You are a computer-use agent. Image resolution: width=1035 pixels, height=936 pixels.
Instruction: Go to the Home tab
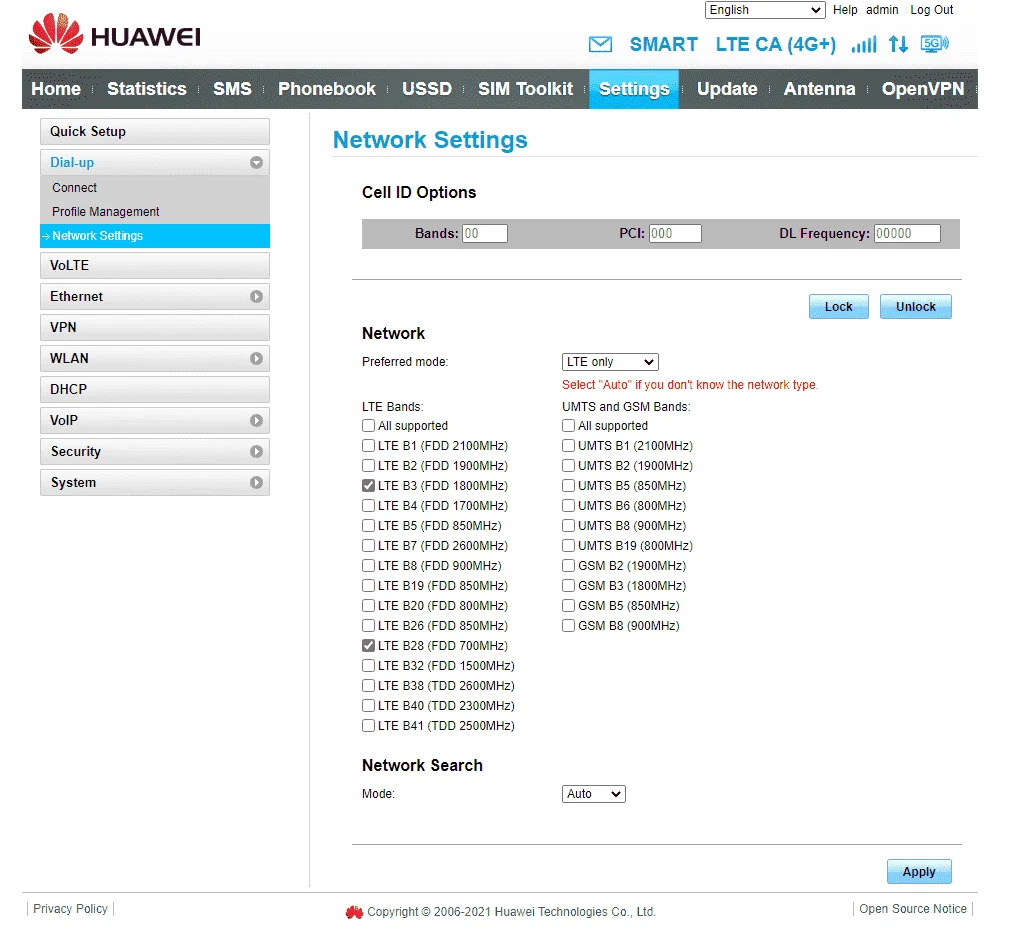coord(56,89)
